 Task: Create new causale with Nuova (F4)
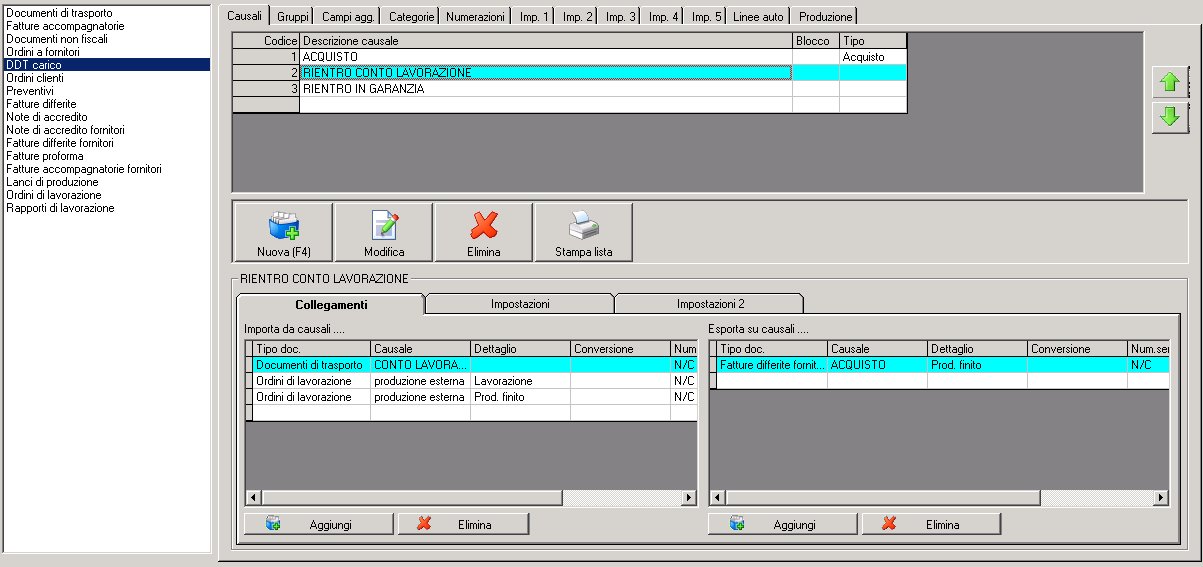pyautogui.click(x=283, y=233)
